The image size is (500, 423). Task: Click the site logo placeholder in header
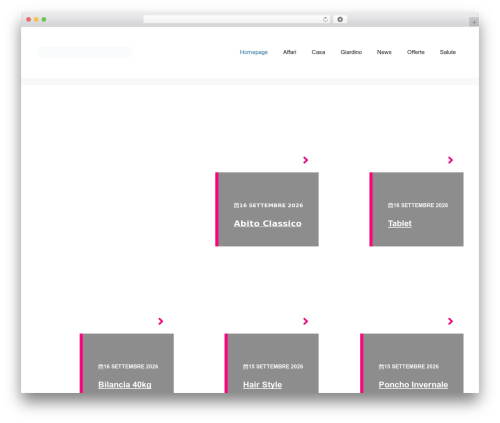coord(85,52)
